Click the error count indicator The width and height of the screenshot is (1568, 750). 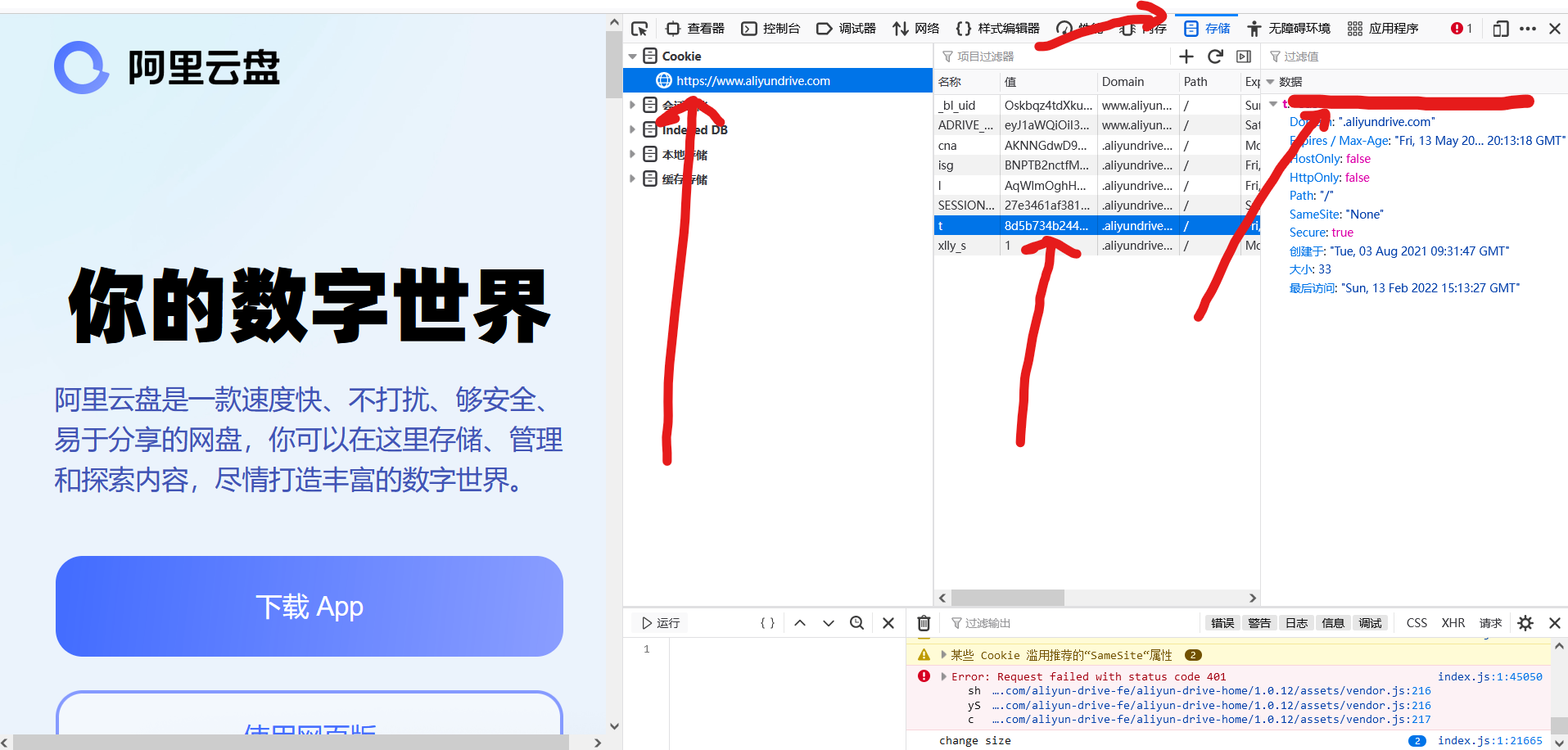pyautogui.click(x=1462, y=29)
